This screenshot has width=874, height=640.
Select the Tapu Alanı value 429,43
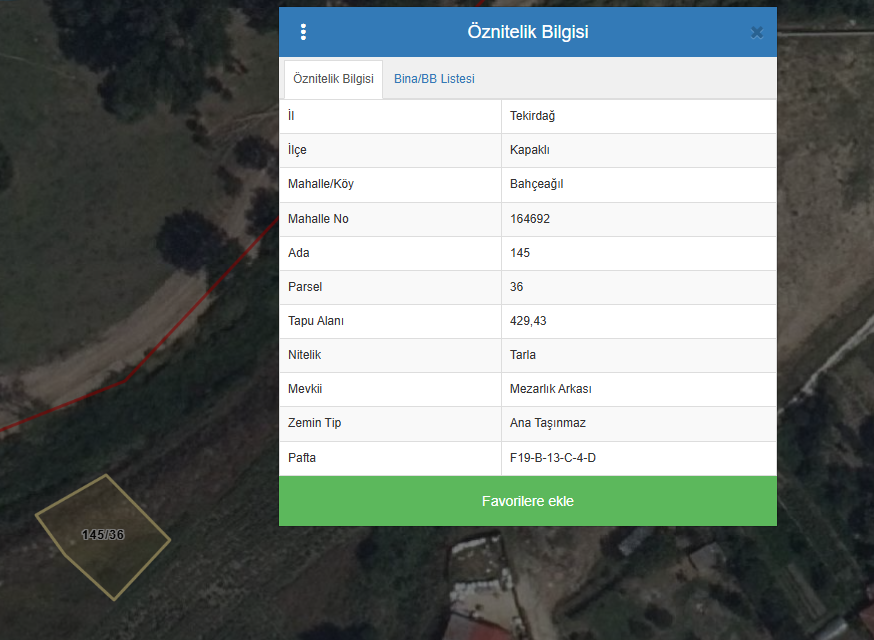pyautogui.click(x=528, y=321)
